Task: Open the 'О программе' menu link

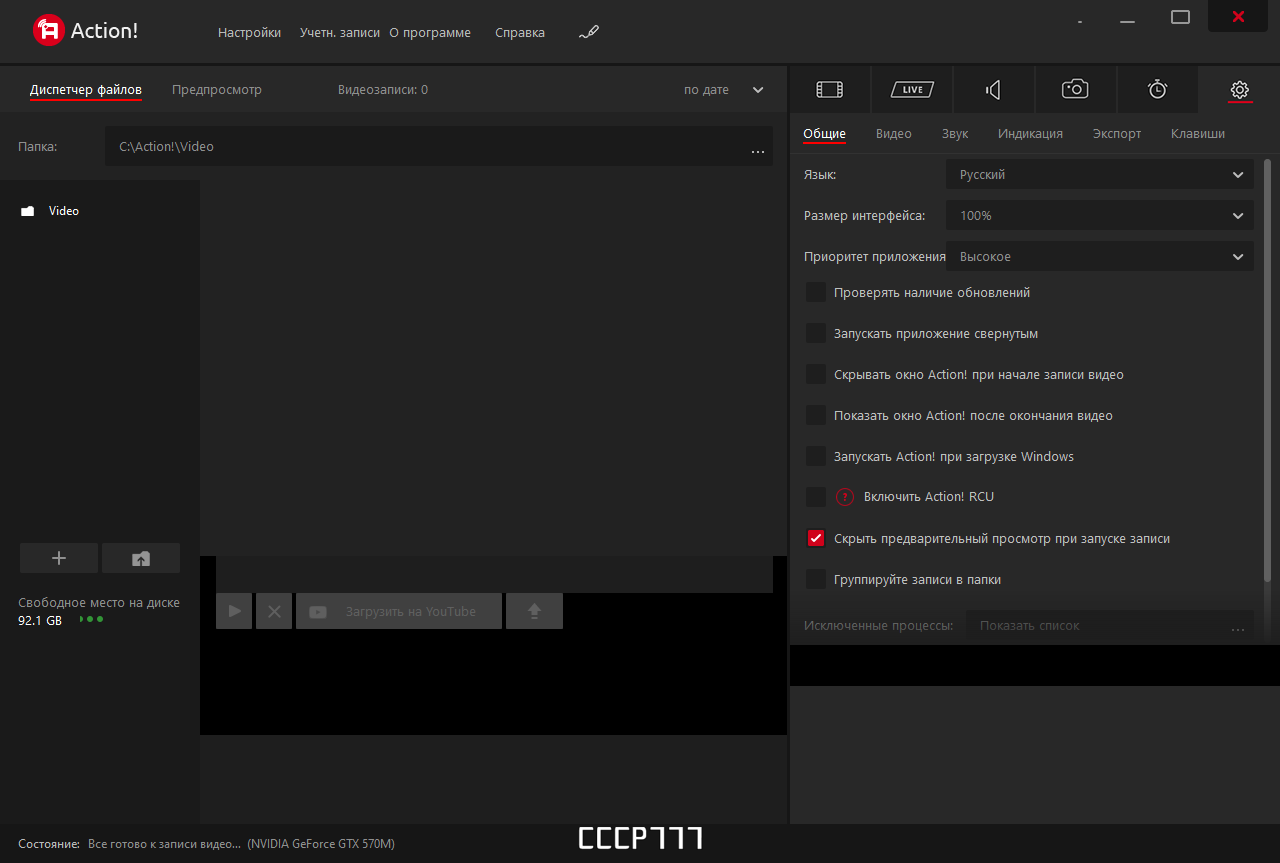Action: (430, 33)
